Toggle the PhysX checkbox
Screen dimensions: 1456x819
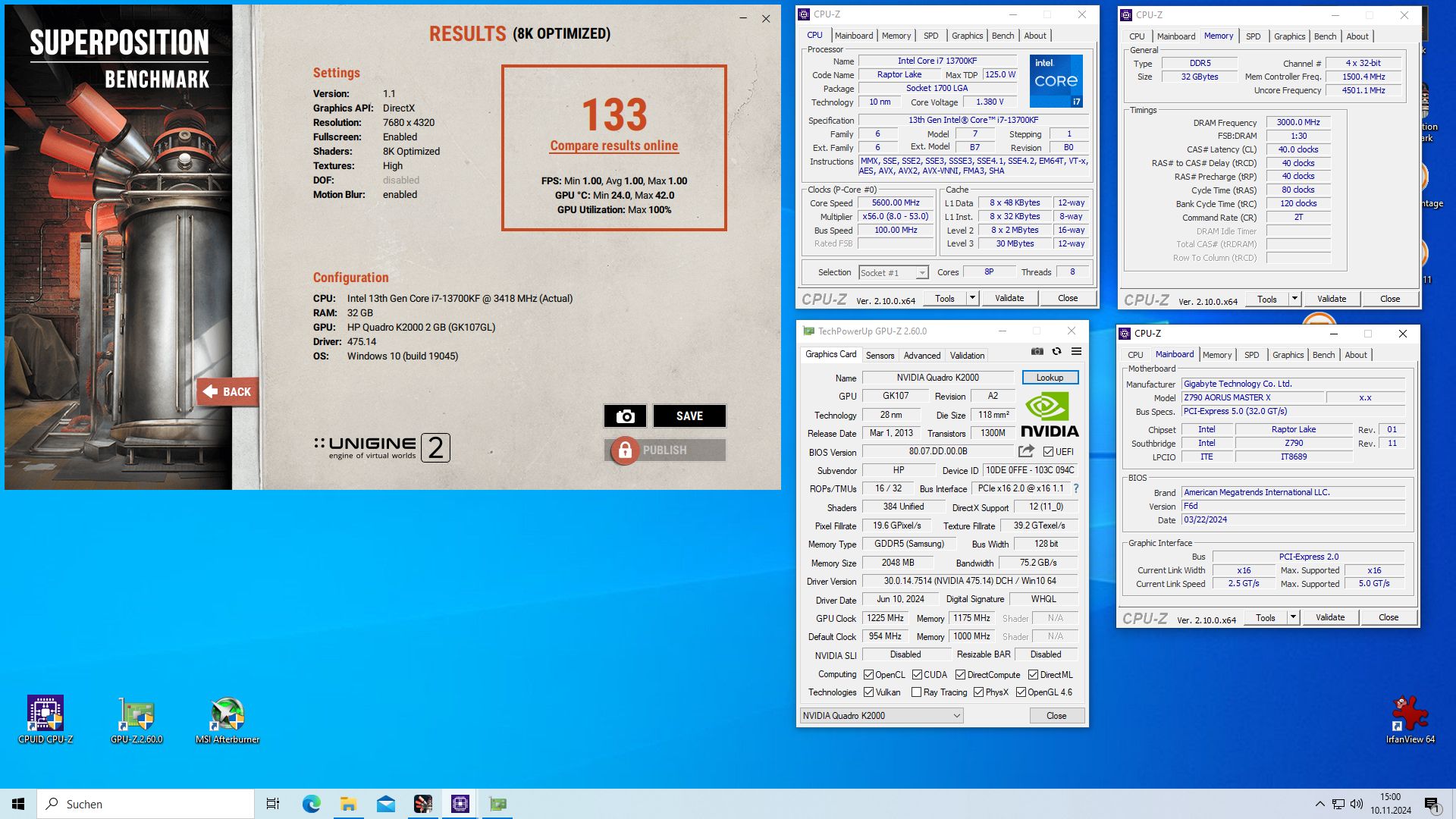point(979,692)
